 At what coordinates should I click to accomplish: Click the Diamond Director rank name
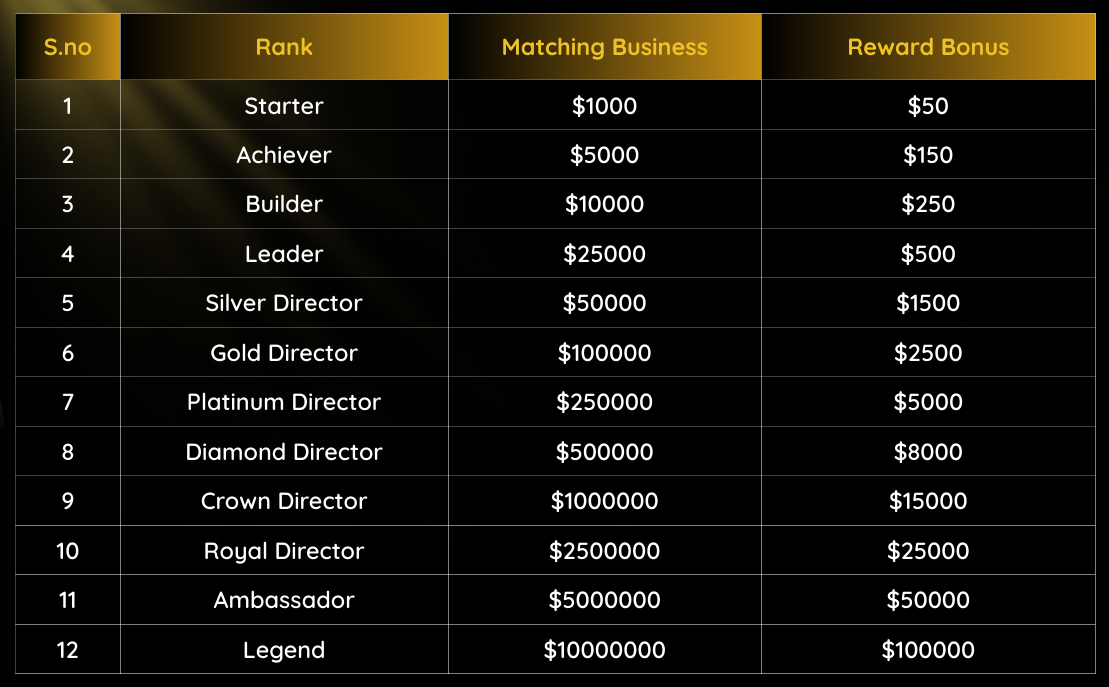tap(284, 452)
